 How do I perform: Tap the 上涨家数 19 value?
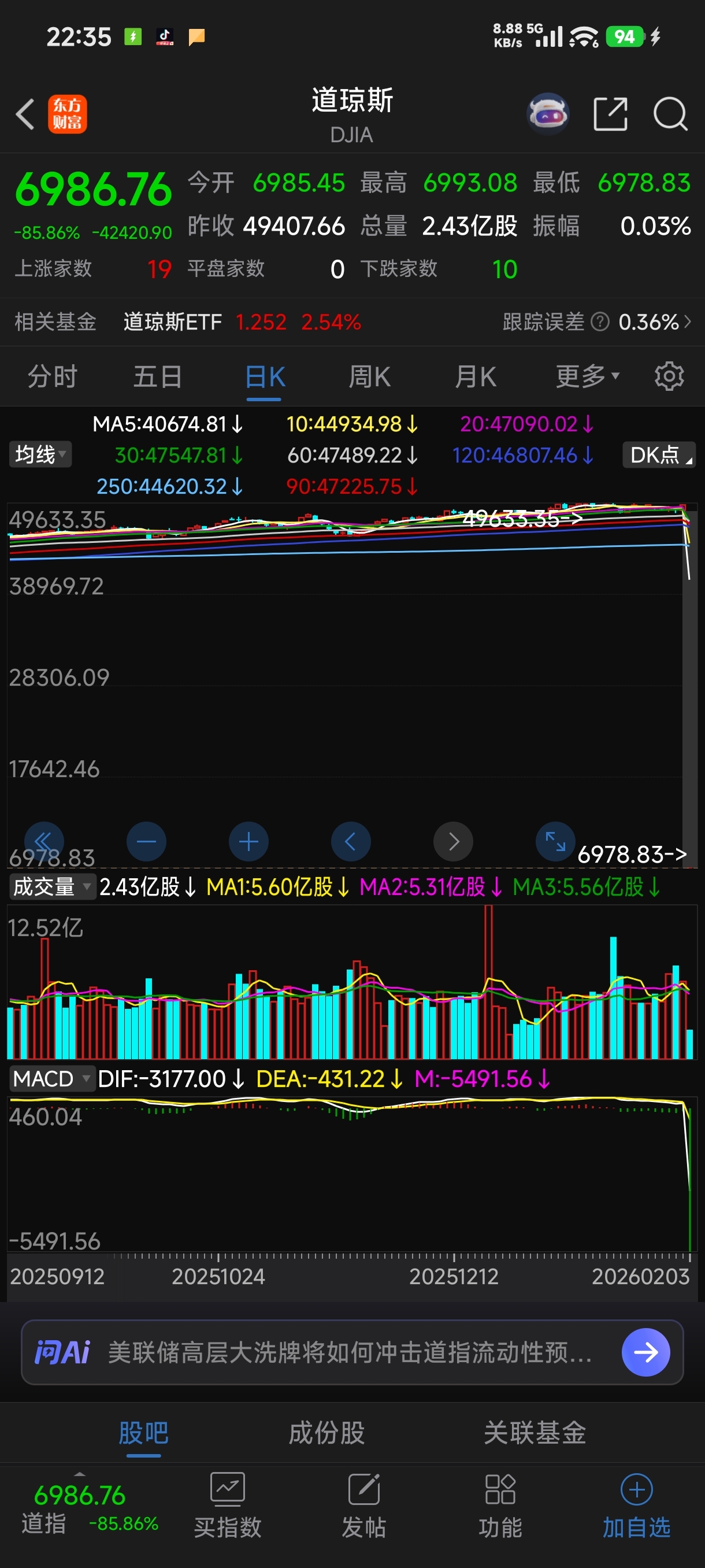[x=159, y=269]
